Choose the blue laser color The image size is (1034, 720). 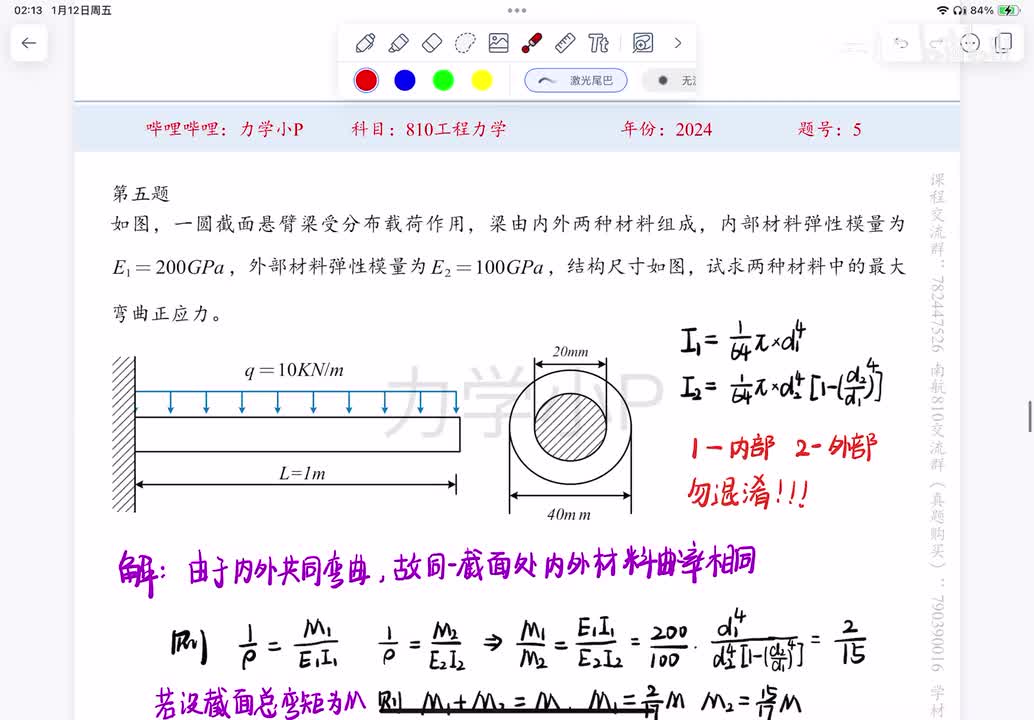click(x=405, y=80)
